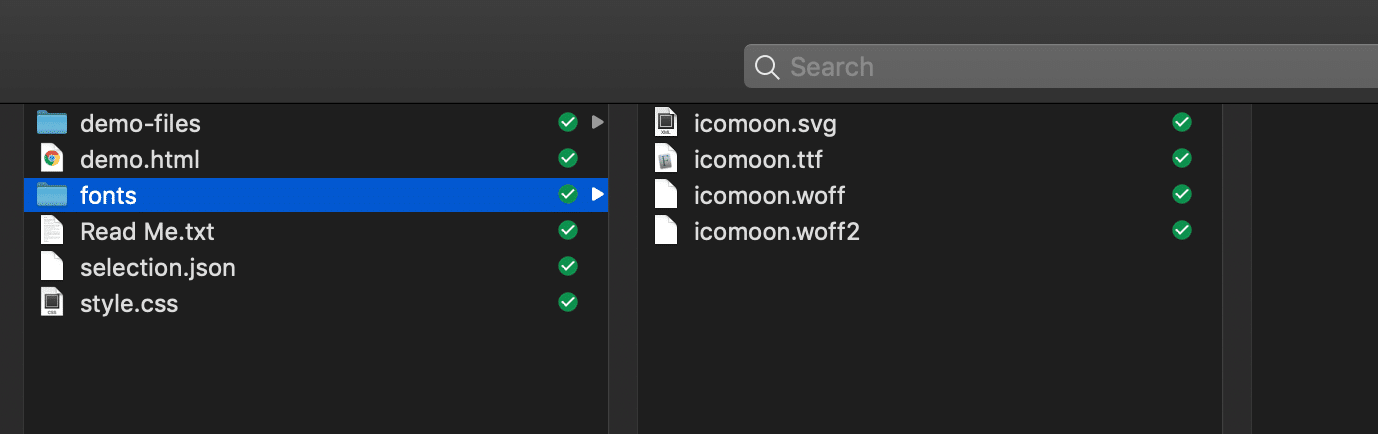
Task: Click the Read Me.txt document icon
Action: (52, 231)
